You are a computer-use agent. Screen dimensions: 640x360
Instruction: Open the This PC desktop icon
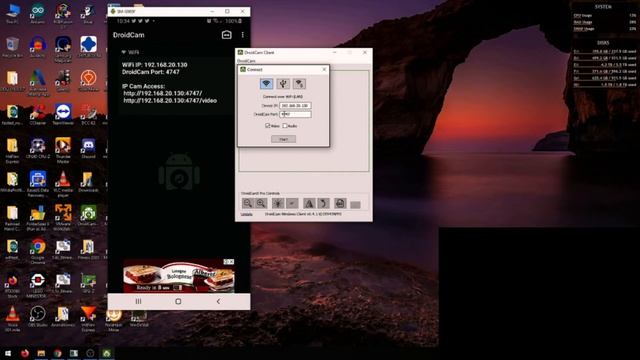[12, 13]
